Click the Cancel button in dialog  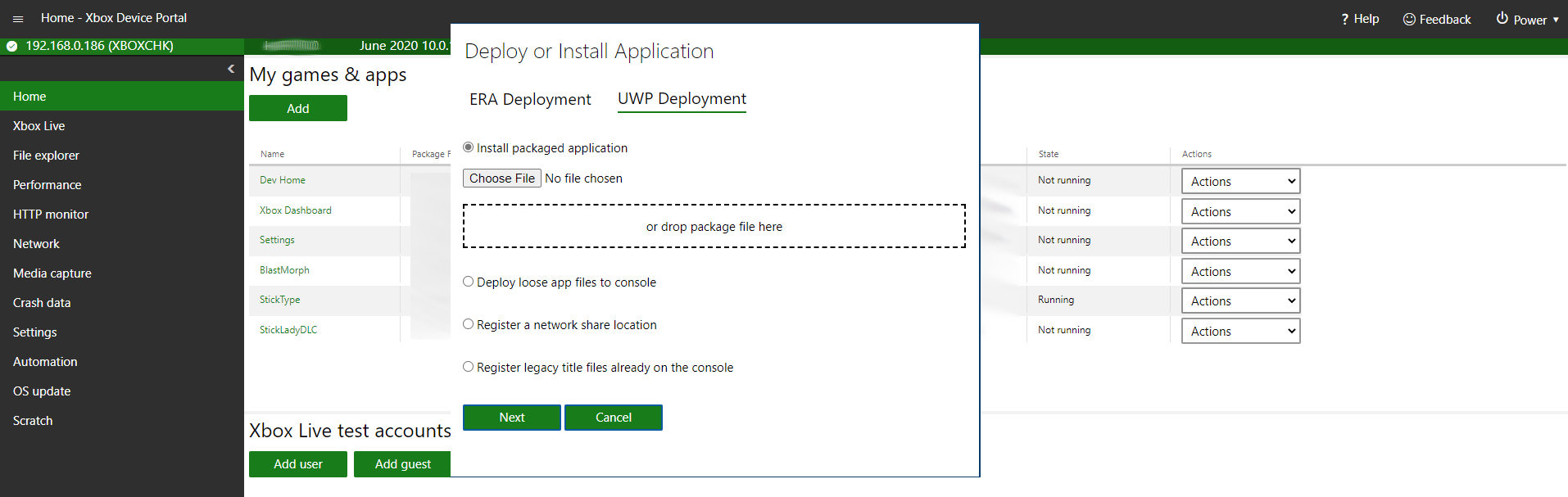tap(614, 417)
